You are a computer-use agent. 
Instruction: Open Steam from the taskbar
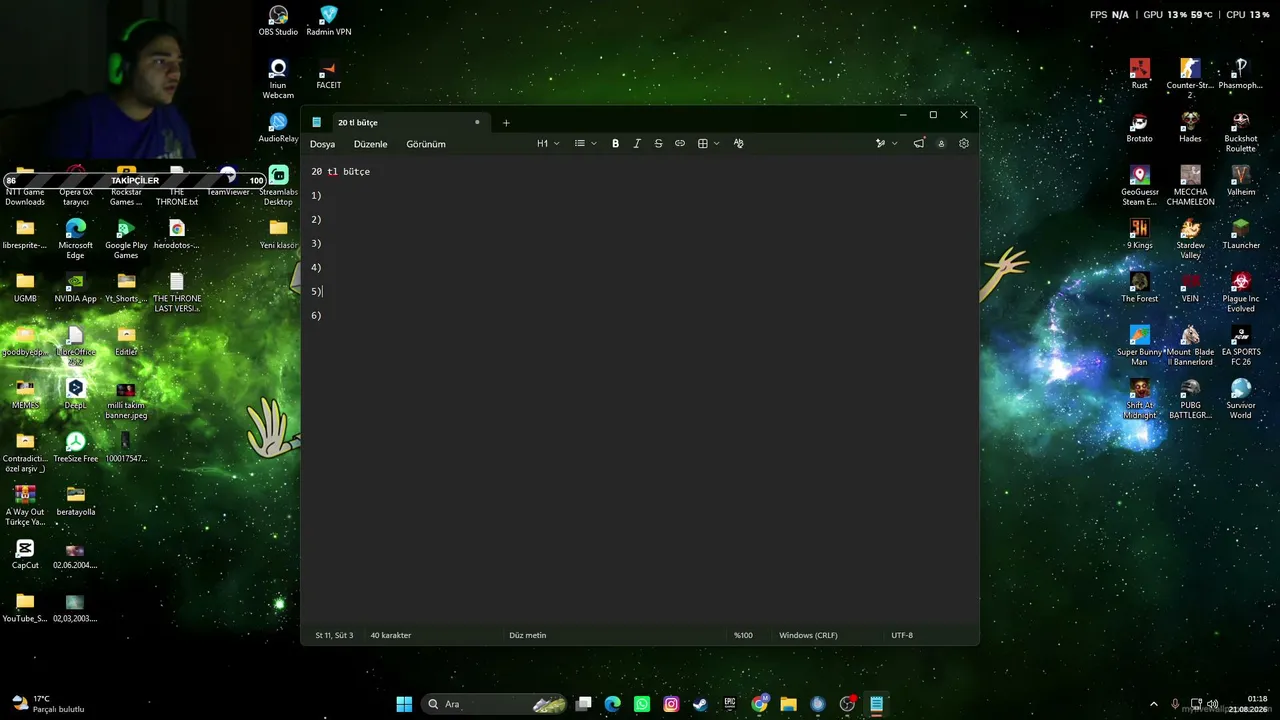tap(700, 704)
